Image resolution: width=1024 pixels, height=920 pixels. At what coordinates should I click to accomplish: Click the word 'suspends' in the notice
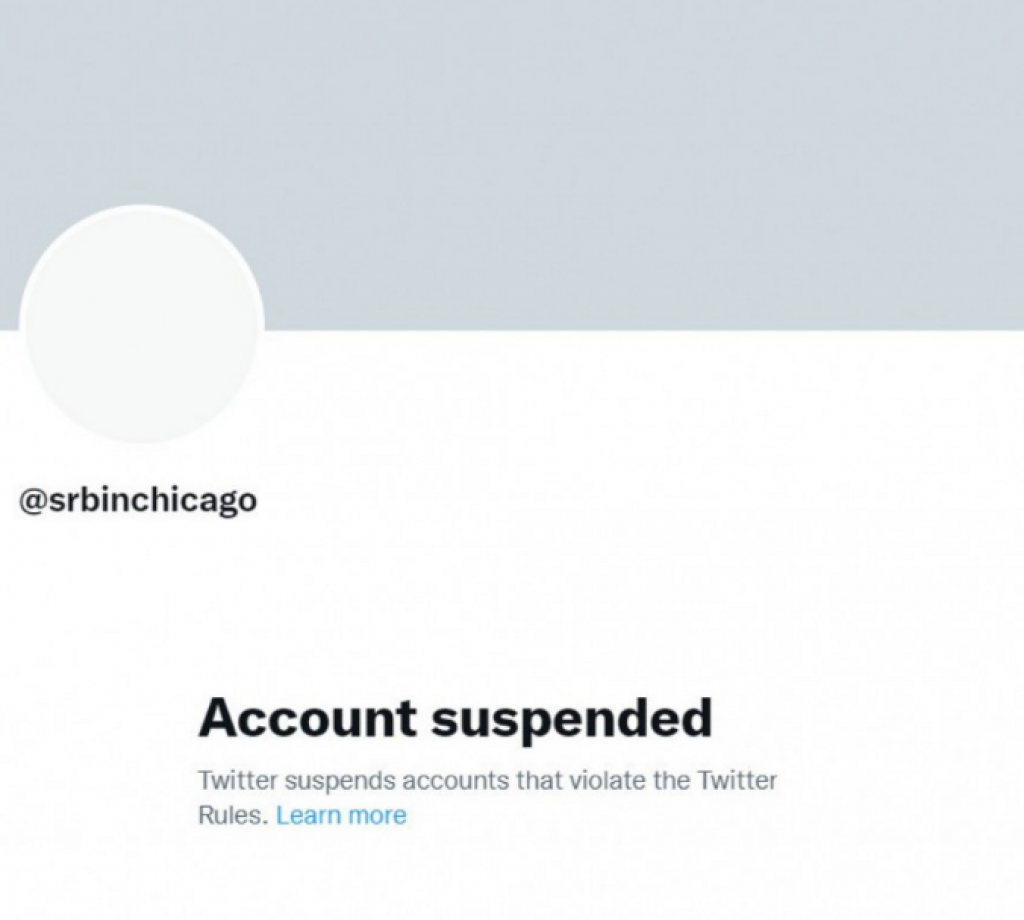coord(340,782)
